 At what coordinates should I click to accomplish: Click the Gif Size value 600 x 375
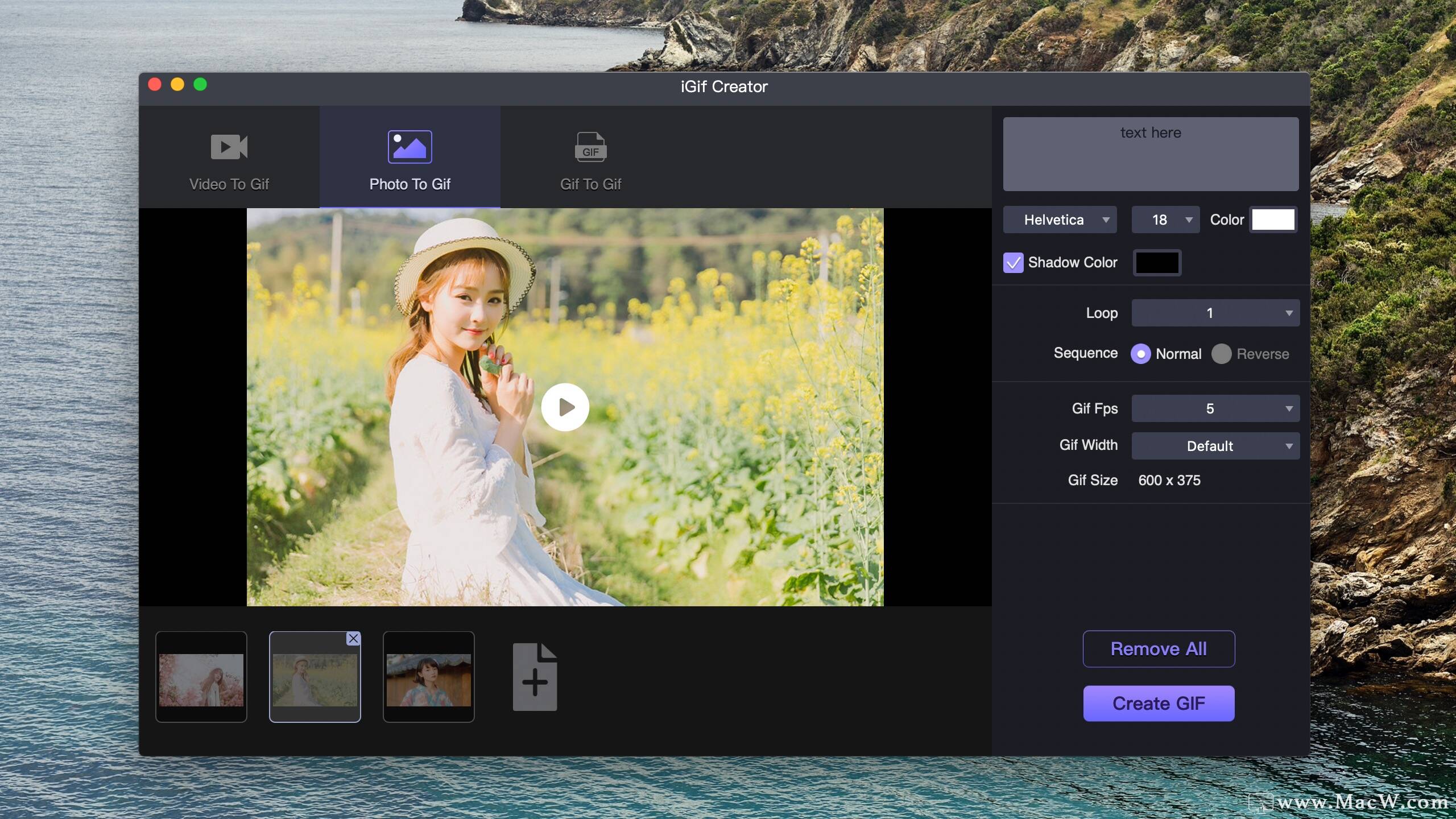click(1169, 481)
